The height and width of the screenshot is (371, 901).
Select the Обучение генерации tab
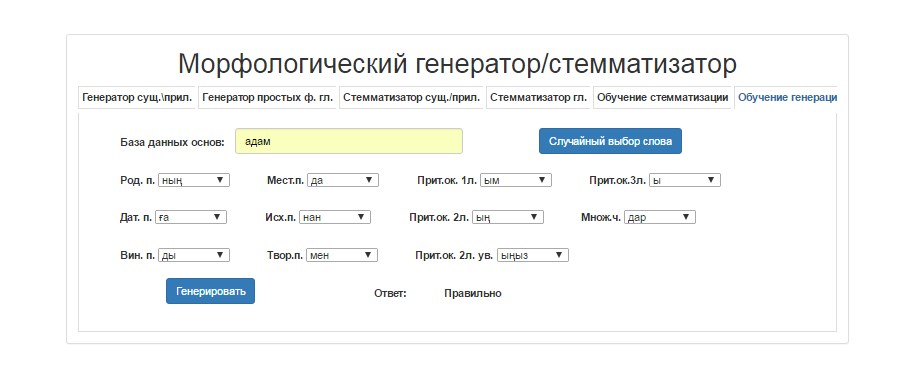(x=787, y=98)
